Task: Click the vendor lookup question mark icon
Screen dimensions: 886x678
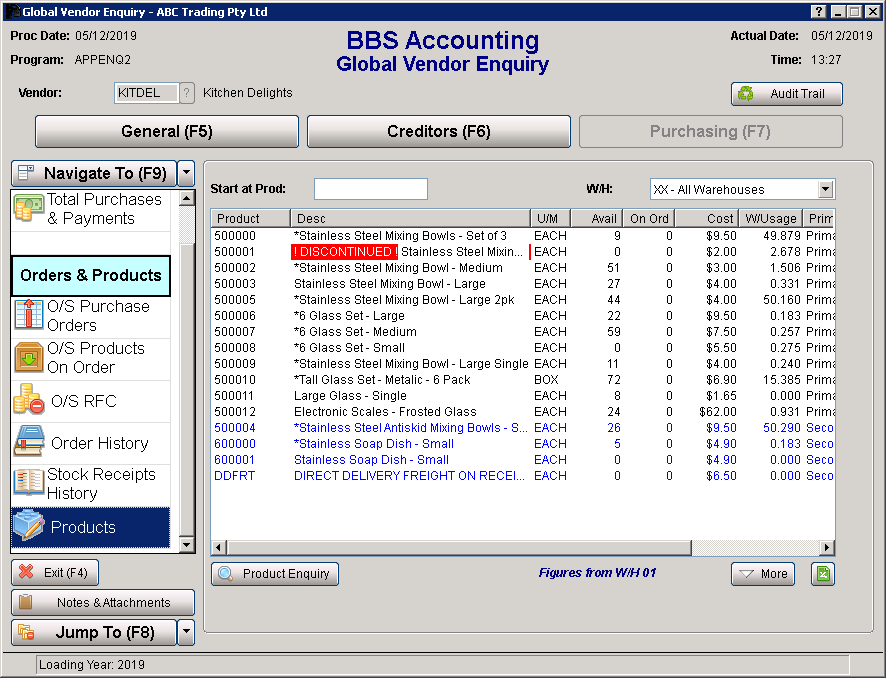Action: click(186, 93)
